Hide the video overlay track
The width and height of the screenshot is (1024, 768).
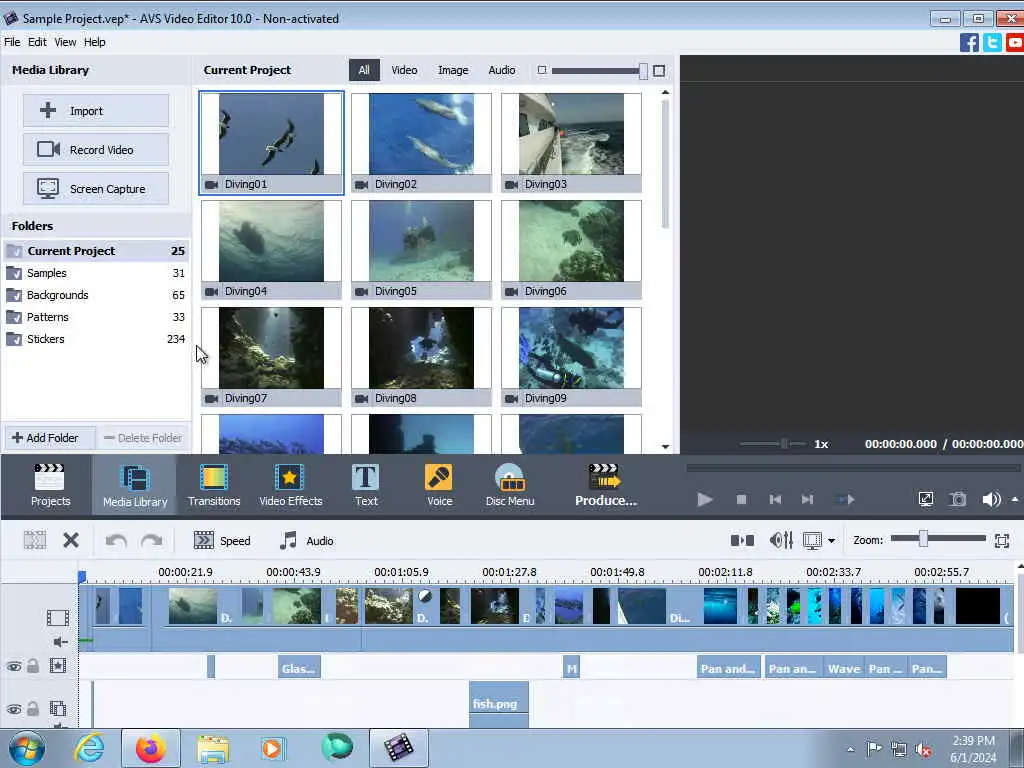click(x=14, y=709)
